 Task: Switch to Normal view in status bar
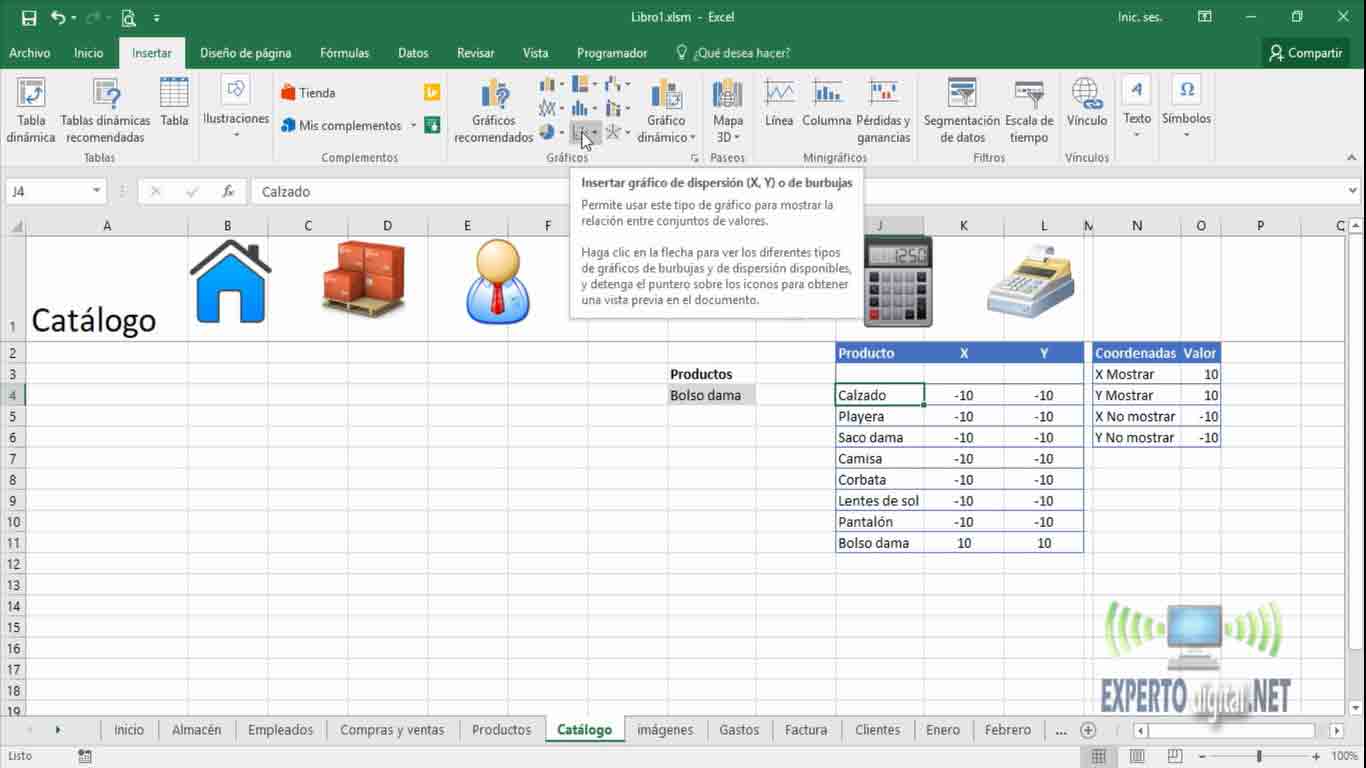[x=1098, y=757]
